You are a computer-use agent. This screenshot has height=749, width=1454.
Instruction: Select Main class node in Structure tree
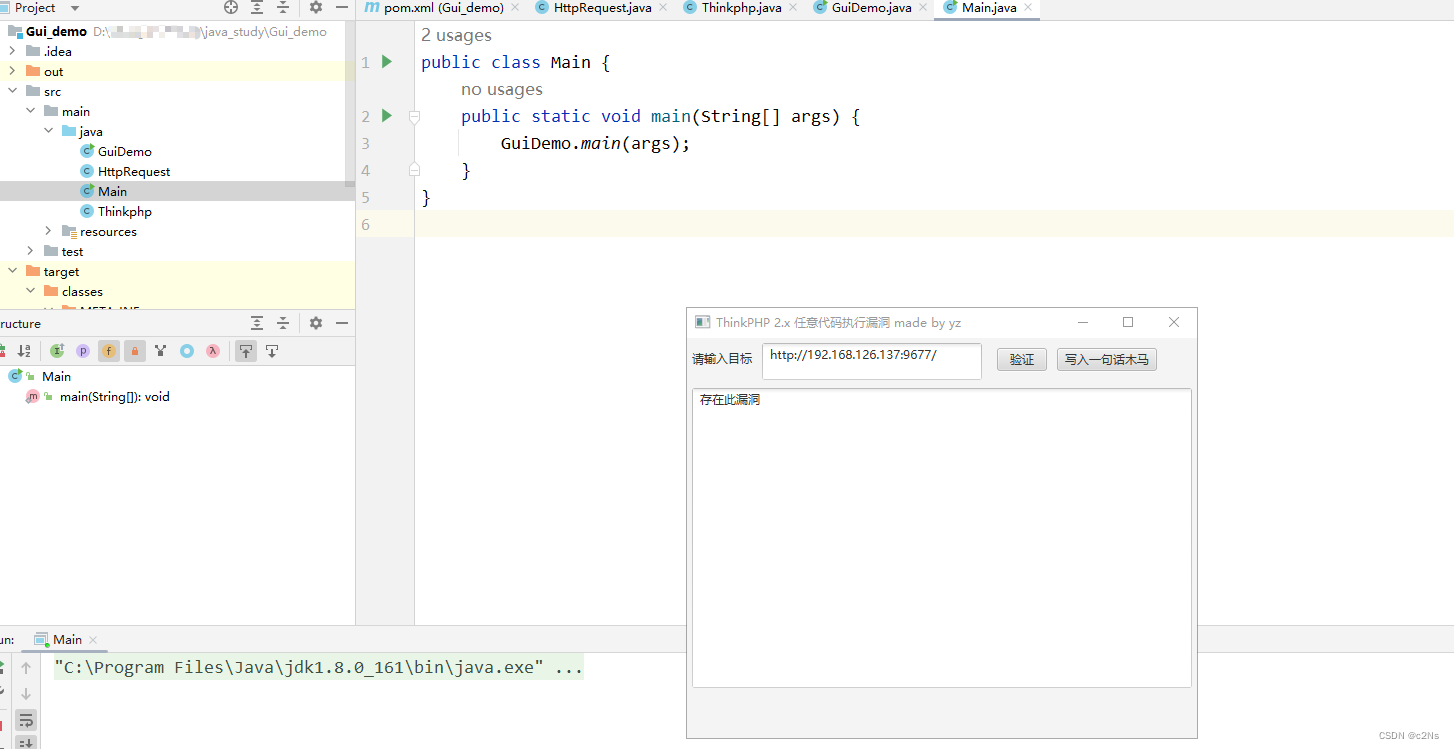coord(56,377)
